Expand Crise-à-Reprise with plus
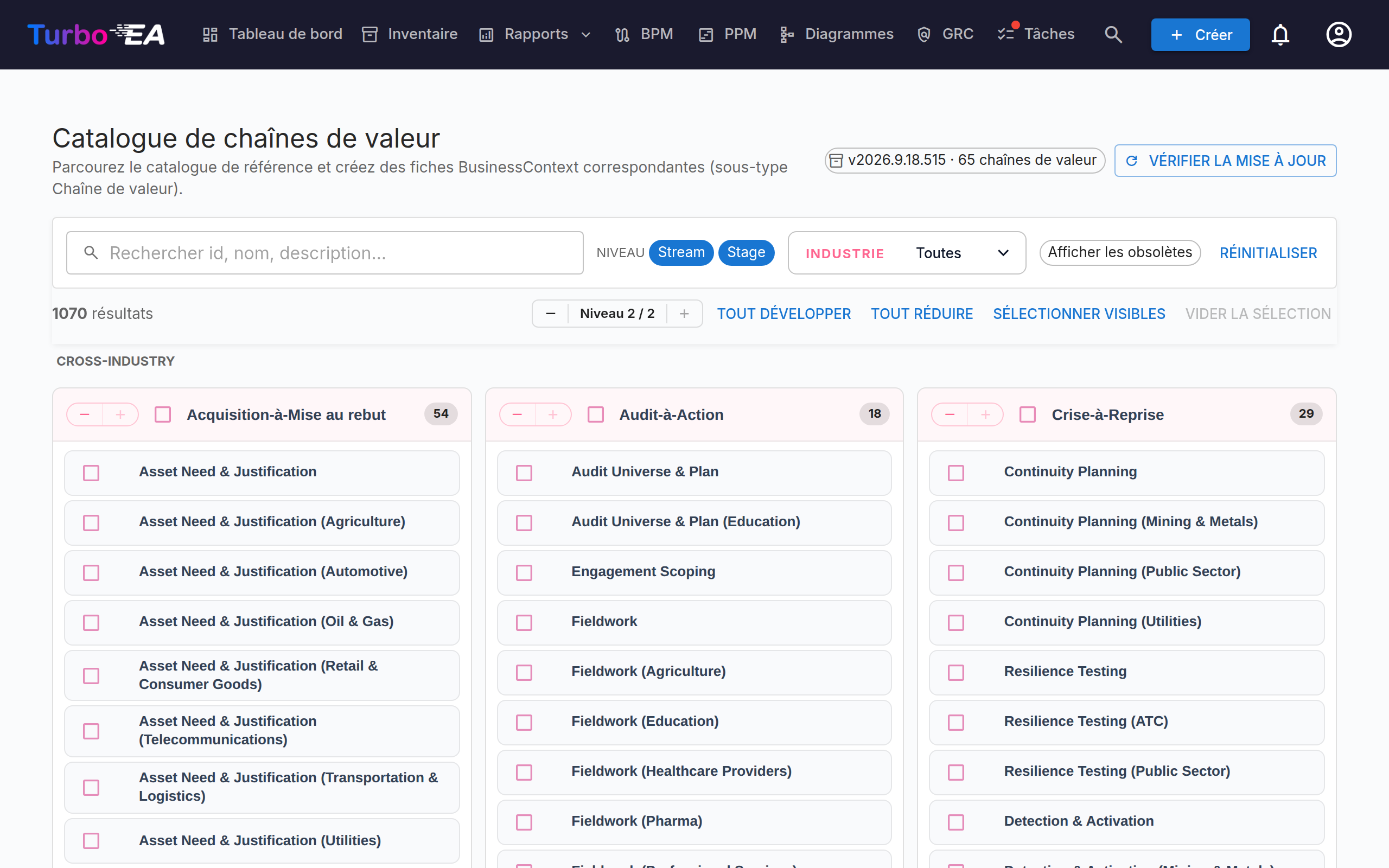This screenshot has width=1389, height=868. (985, 414)
